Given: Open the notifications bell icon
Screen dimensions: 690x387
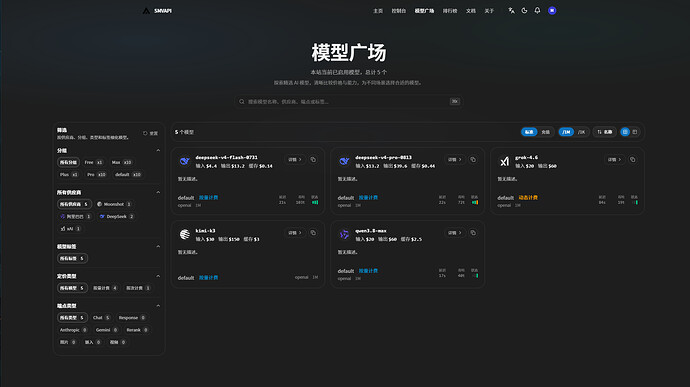Looking at the screenshot, I should [x=537, y=11].
